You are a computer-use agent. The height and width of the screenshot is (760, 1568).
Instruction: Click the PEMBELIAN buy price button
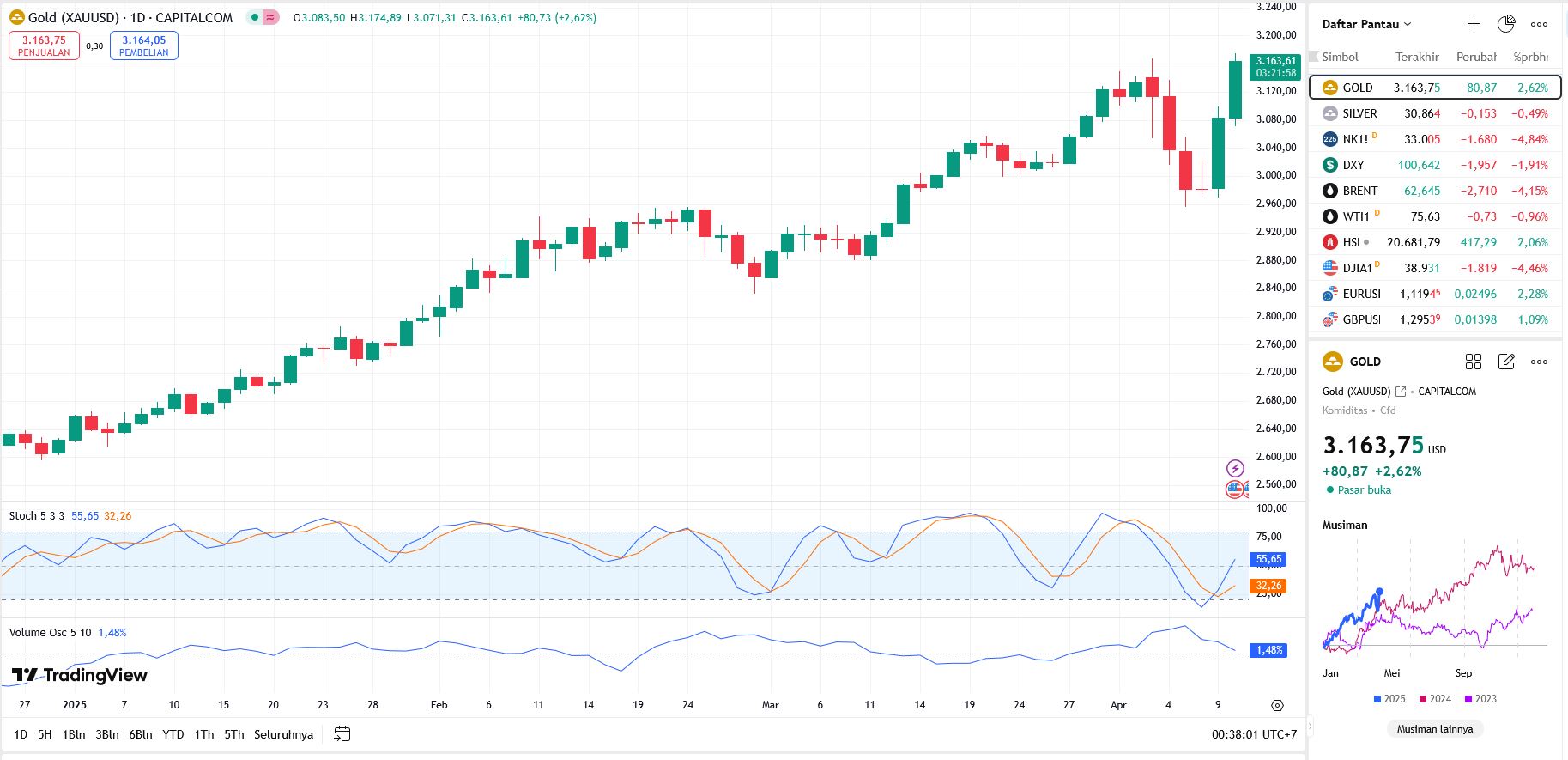(x=144, y=46)
